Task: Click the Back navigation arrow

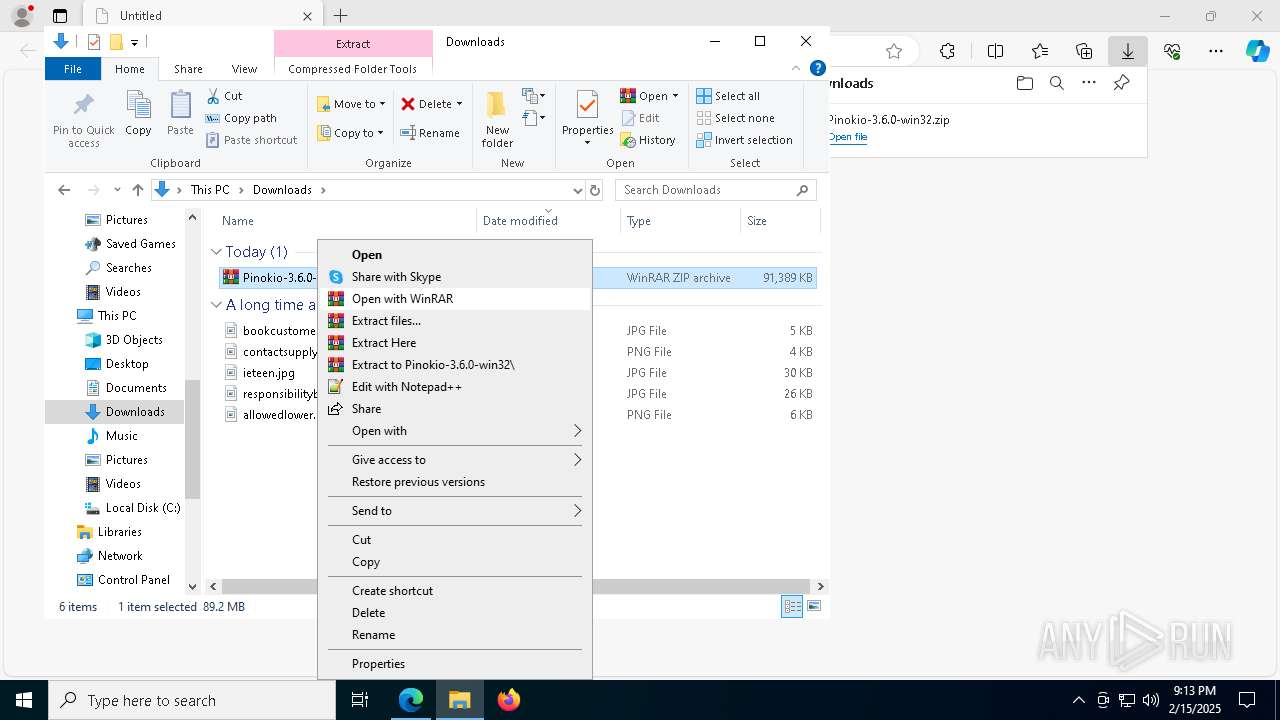Action: click(64, 190)
